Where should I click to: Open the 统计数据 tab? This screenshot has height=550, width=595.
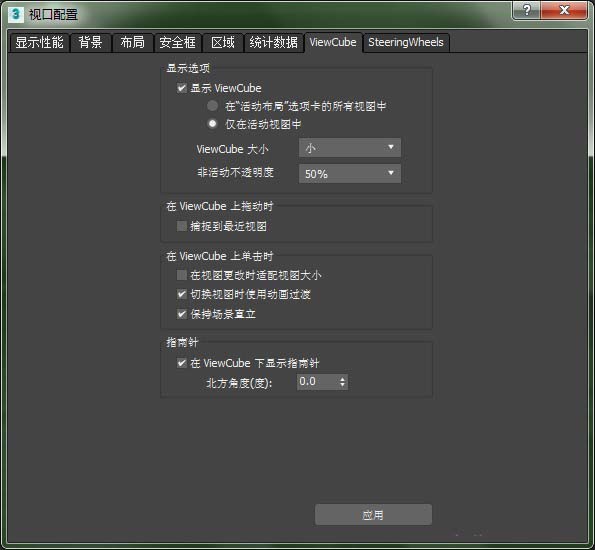tap(273, 42)
